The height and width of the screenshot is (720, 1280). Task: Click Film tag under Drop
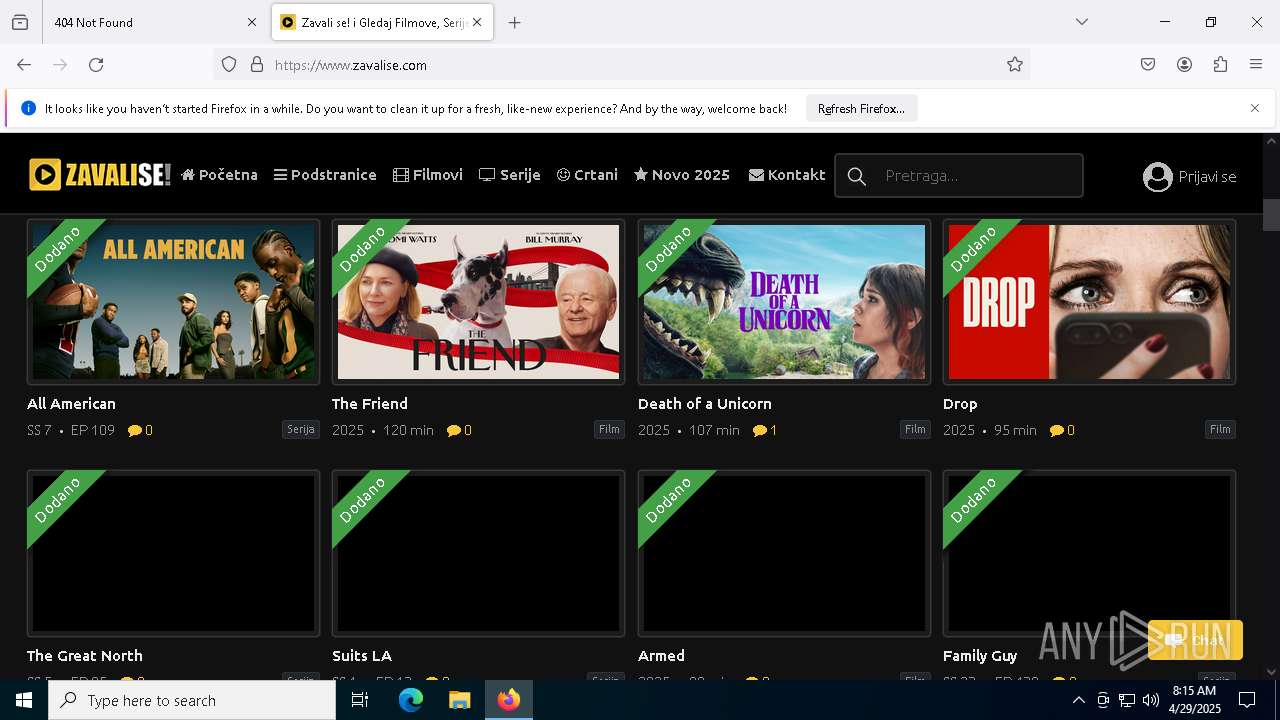point(1220,430)
